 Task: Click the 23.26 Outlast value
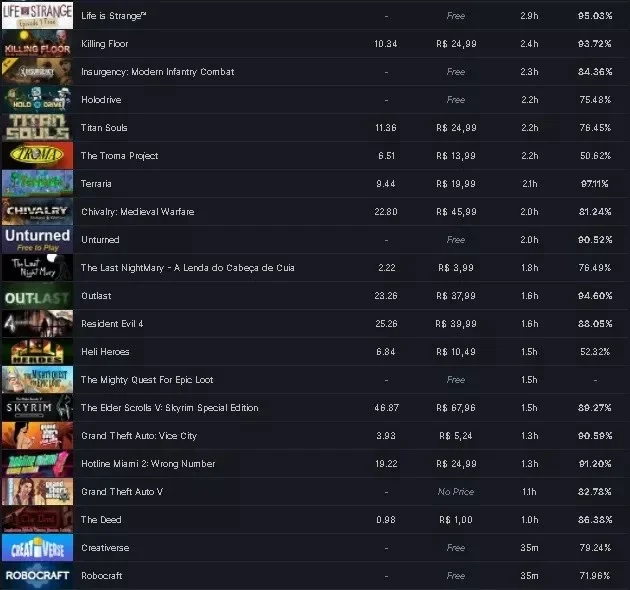[386, 296]
